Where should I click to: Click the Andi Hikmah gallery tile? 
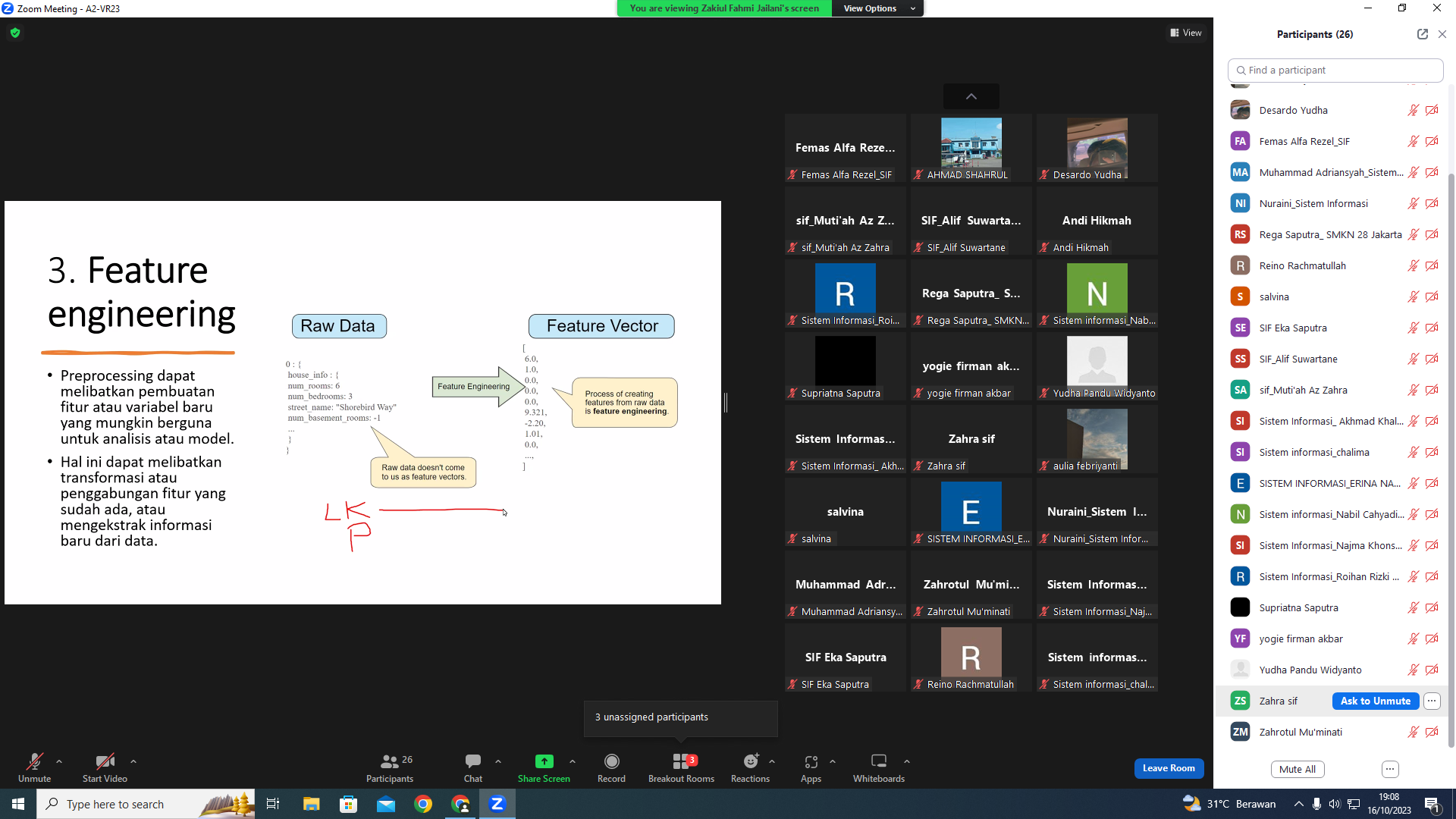pos(1097,221)
